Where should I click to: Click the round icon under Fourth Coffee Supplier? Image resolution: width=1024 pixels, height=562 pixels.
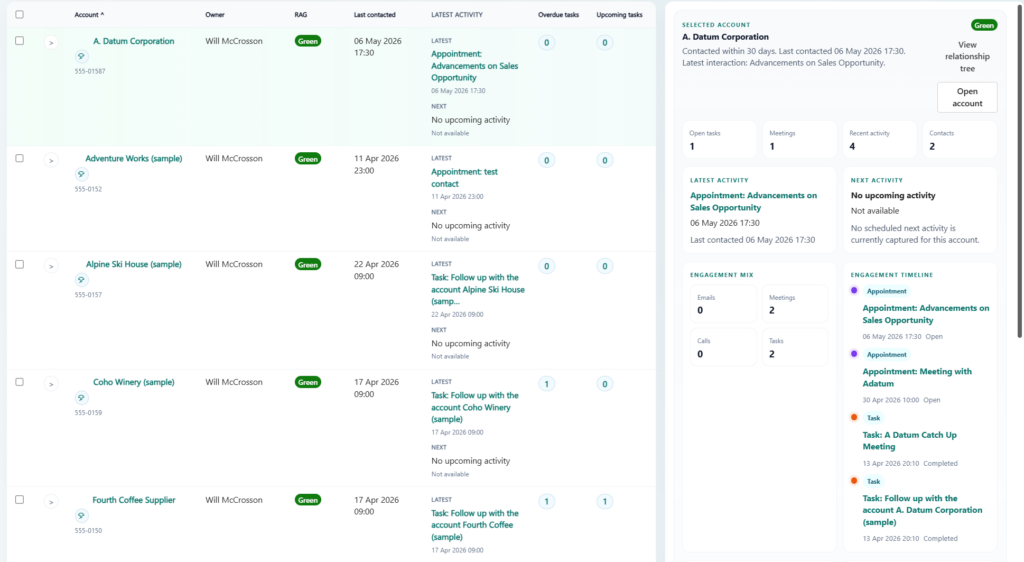[x=81, y=516]
